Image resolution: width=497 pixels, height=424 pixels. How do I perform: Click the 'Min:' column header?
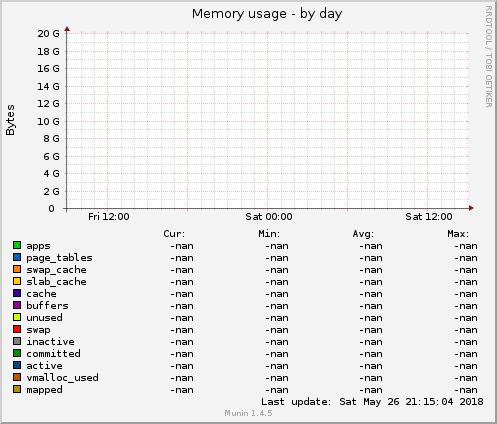[x=269, y=234]
